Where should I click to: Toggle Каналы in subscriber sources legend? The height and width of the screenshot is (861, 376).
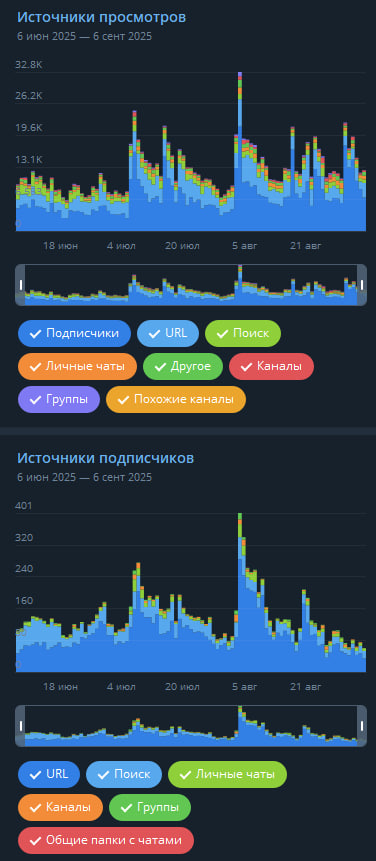(x=60, y=807)
